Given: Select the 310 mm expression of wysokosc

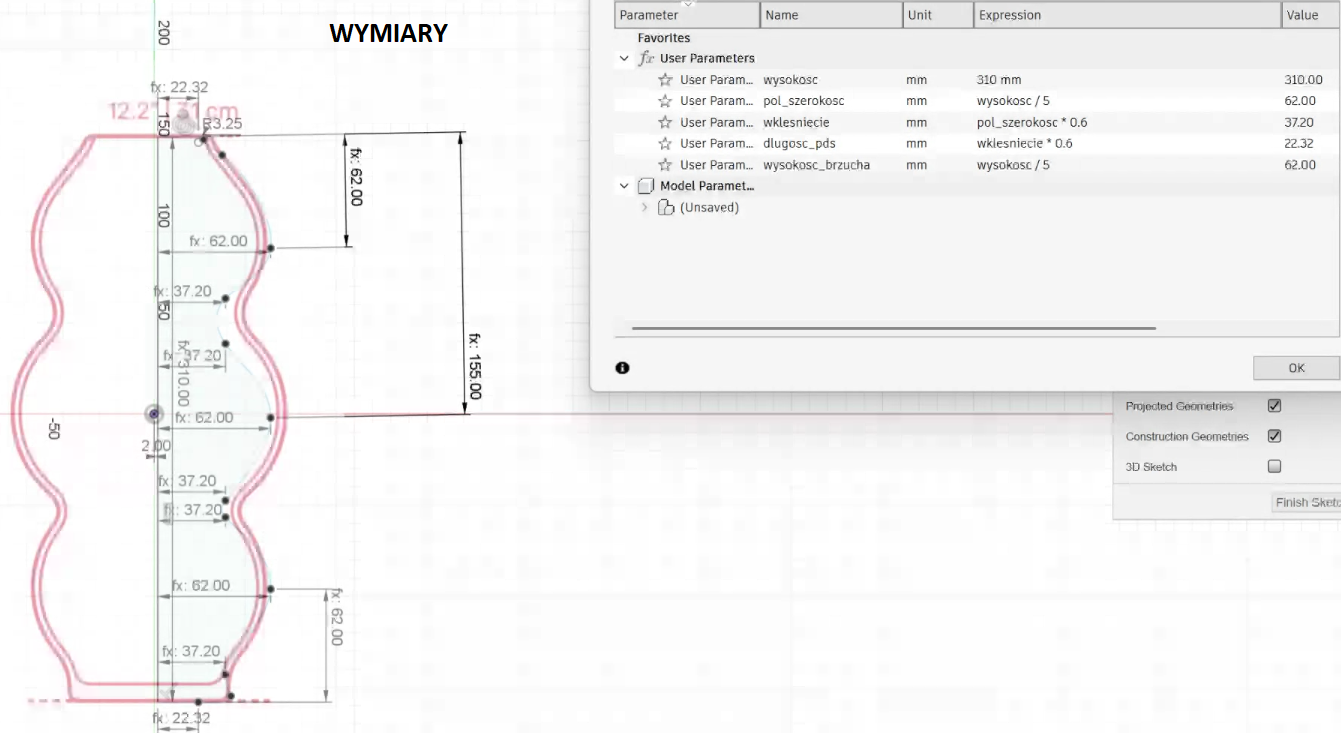Looking at the screenshot, I should (999, 80).
